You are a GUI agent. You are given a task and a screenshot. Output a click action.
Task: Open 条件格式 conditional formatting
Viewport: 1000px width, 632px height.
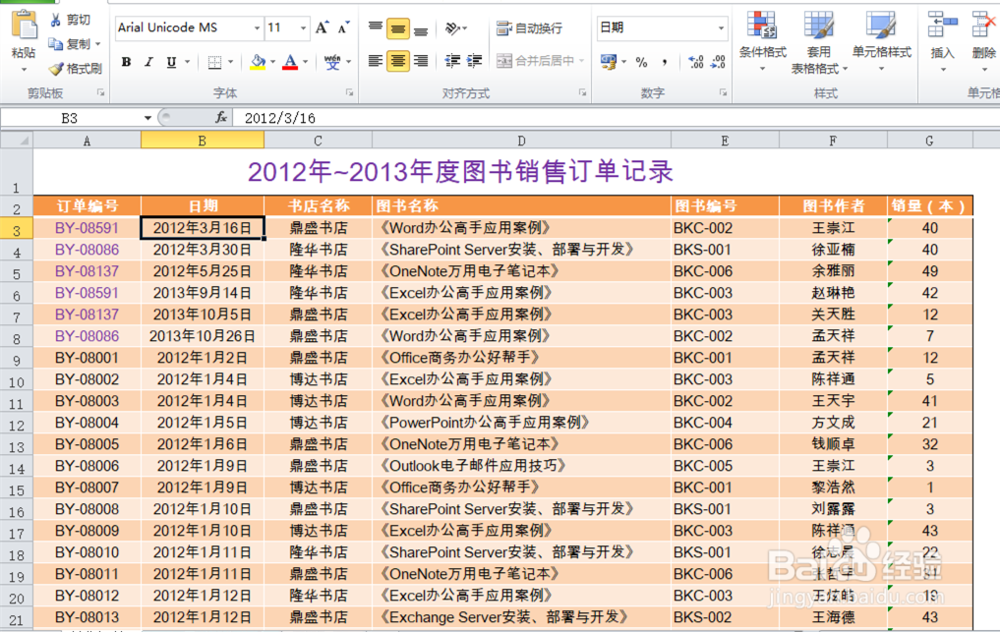(763, 41)
